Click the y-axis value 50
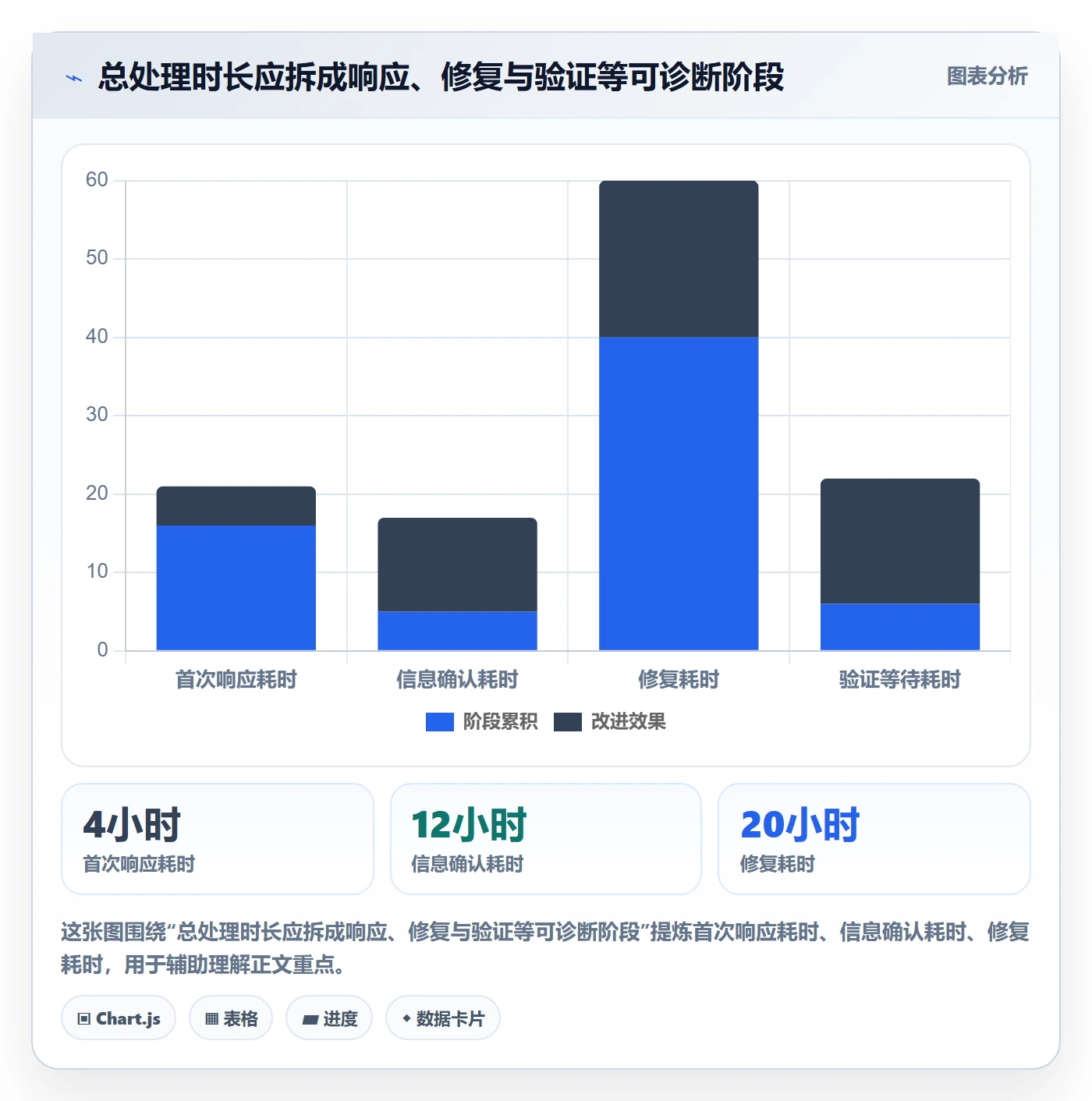This screenshot has height=1101, width=1092. click(x=97, y=258)
